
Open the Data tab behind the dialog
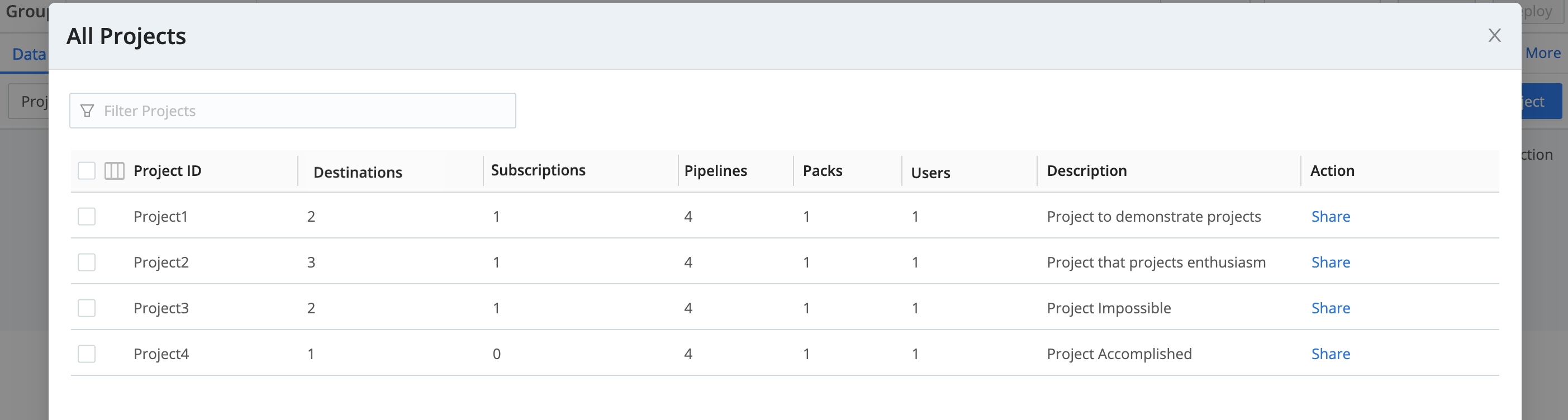click(x=28, y=54)
